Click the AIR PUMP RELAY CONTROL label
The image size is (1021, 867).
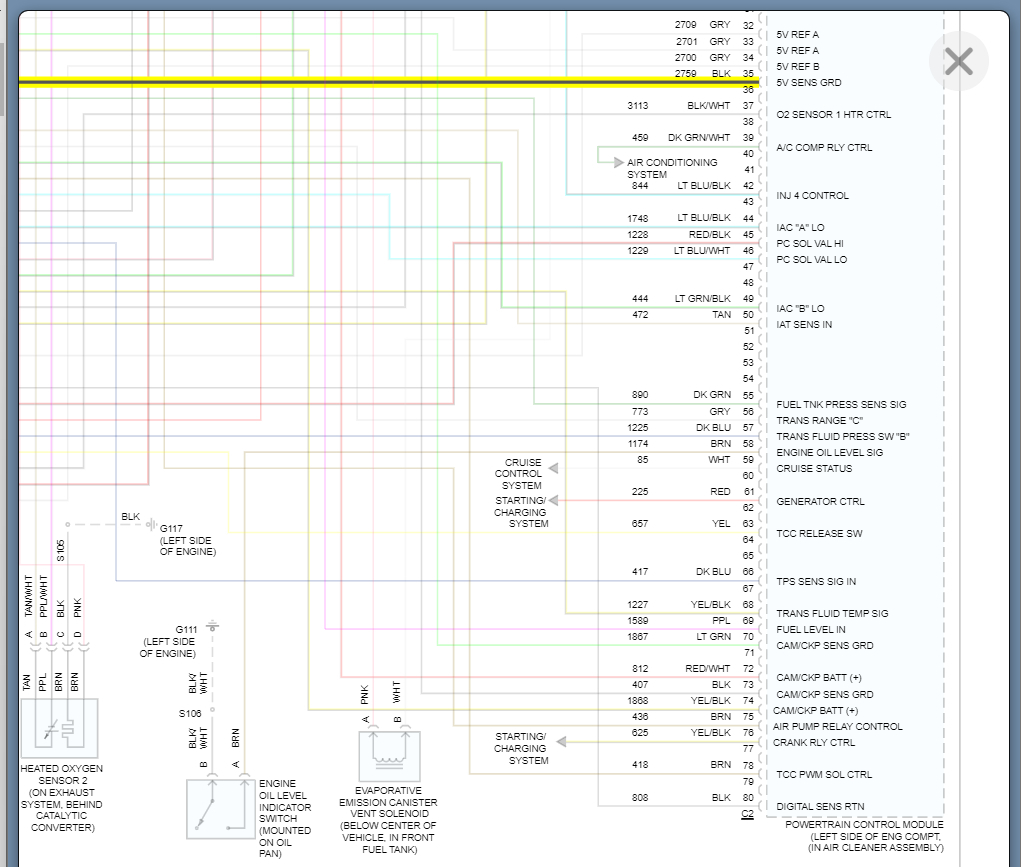point(838,726)
